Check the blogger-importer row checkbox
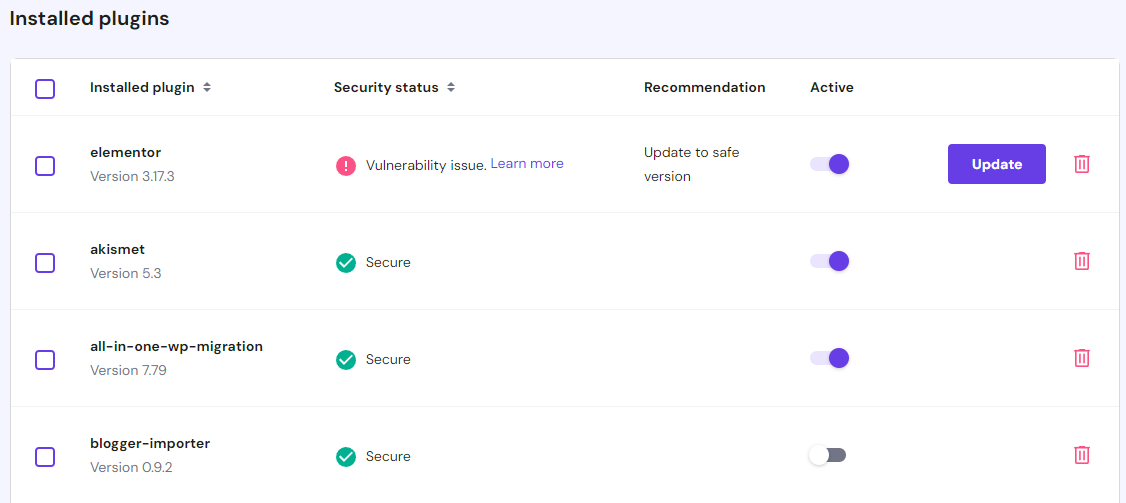The image size is (1126, 503). click(45, 457)
